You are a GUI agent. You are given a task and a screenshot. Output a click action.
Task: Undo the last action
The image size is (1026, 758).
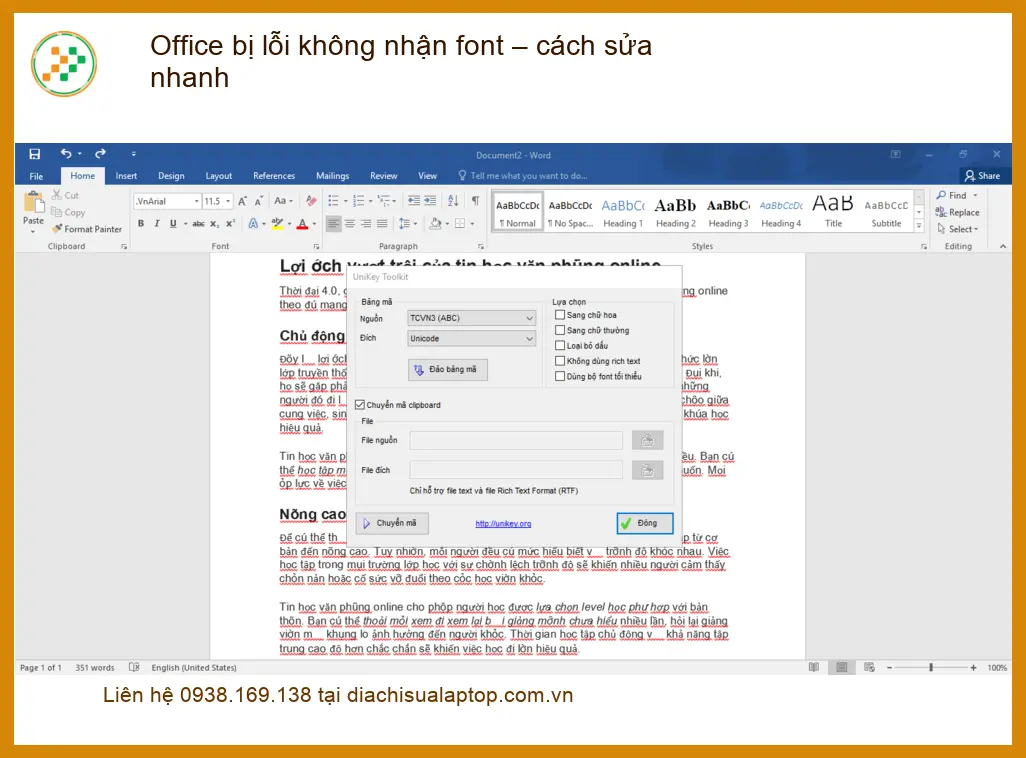(66, 153)
